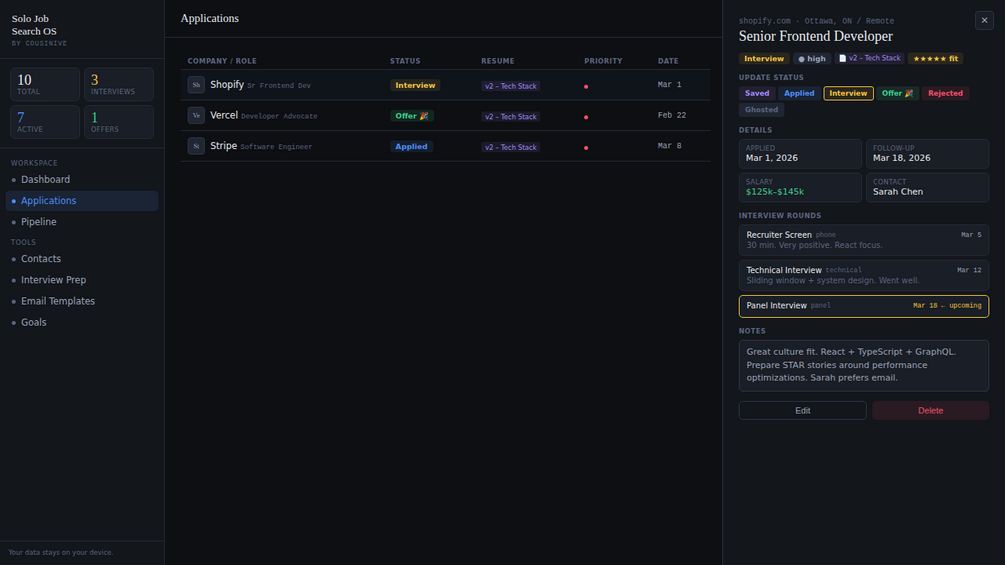
Task: Click the Shopify company avatar icon
Action: (x=196, y=85)
